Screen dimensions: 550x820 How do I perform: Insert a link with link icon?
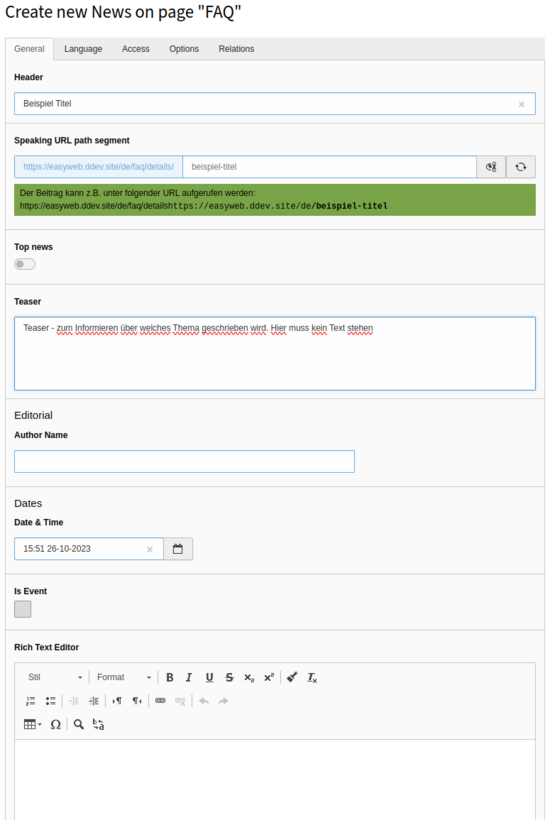pyautogui.click(x=160, y=701)
